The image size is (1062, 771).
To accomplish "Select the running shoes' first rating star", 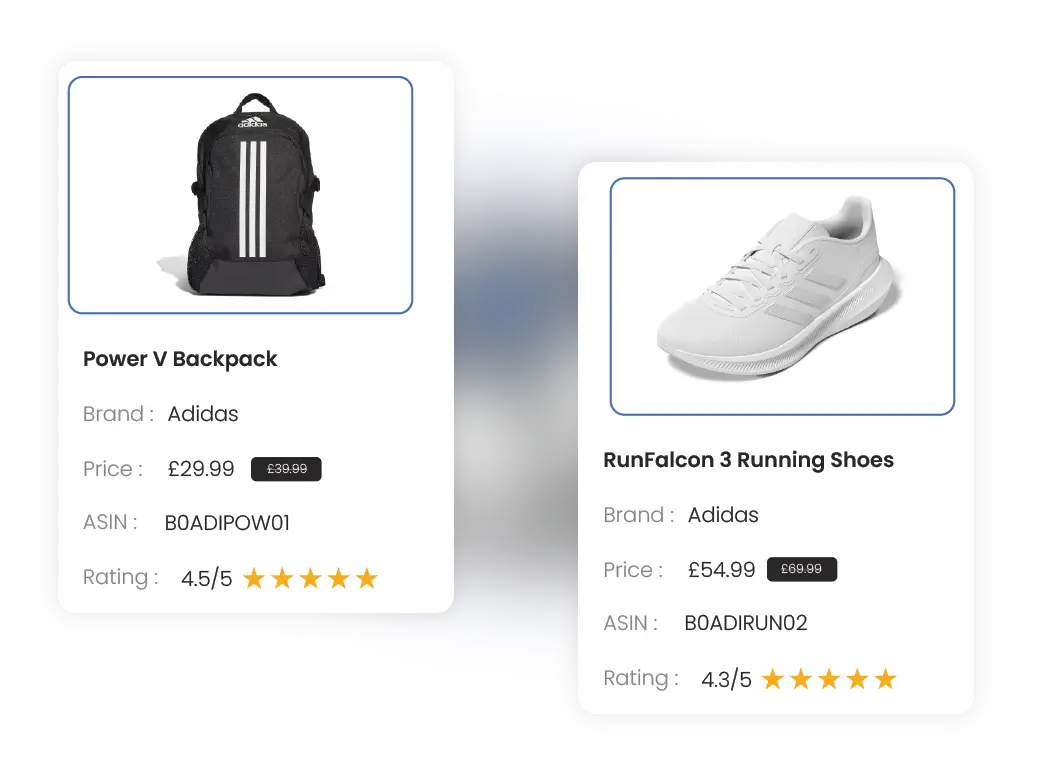I will point(773,679).
